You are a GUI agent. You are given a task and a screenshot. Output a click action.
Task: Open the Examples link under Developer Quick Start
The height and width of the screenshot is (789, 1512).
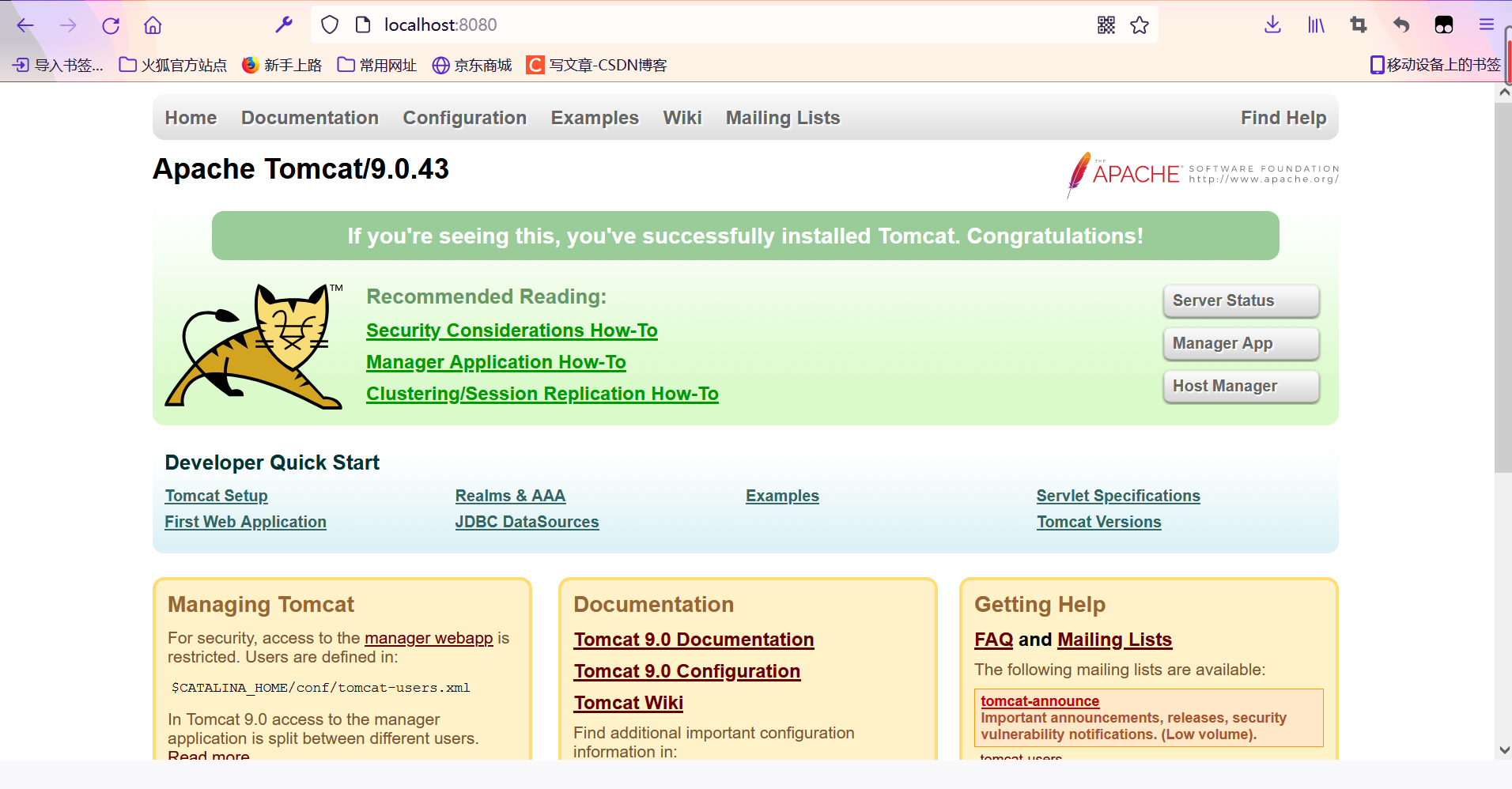tap(782, 496)
